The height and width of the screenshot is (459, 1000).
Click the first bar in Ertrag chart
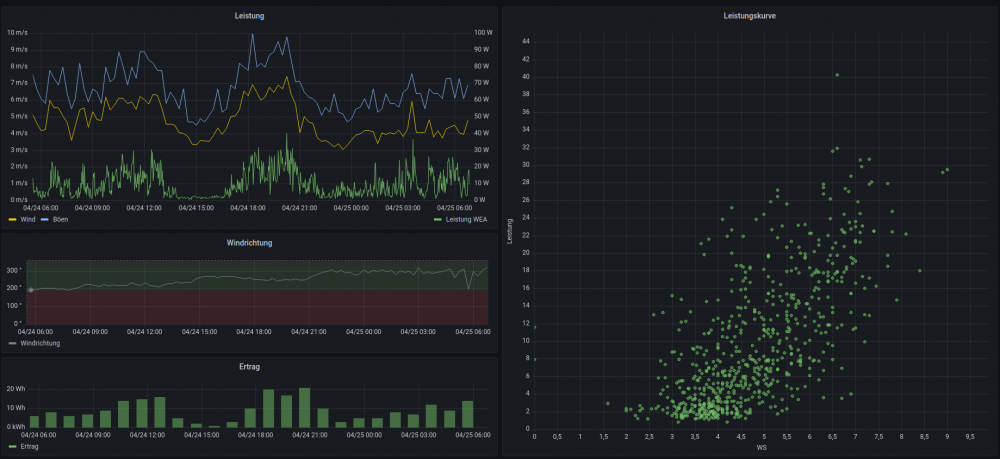pos(35,422)
